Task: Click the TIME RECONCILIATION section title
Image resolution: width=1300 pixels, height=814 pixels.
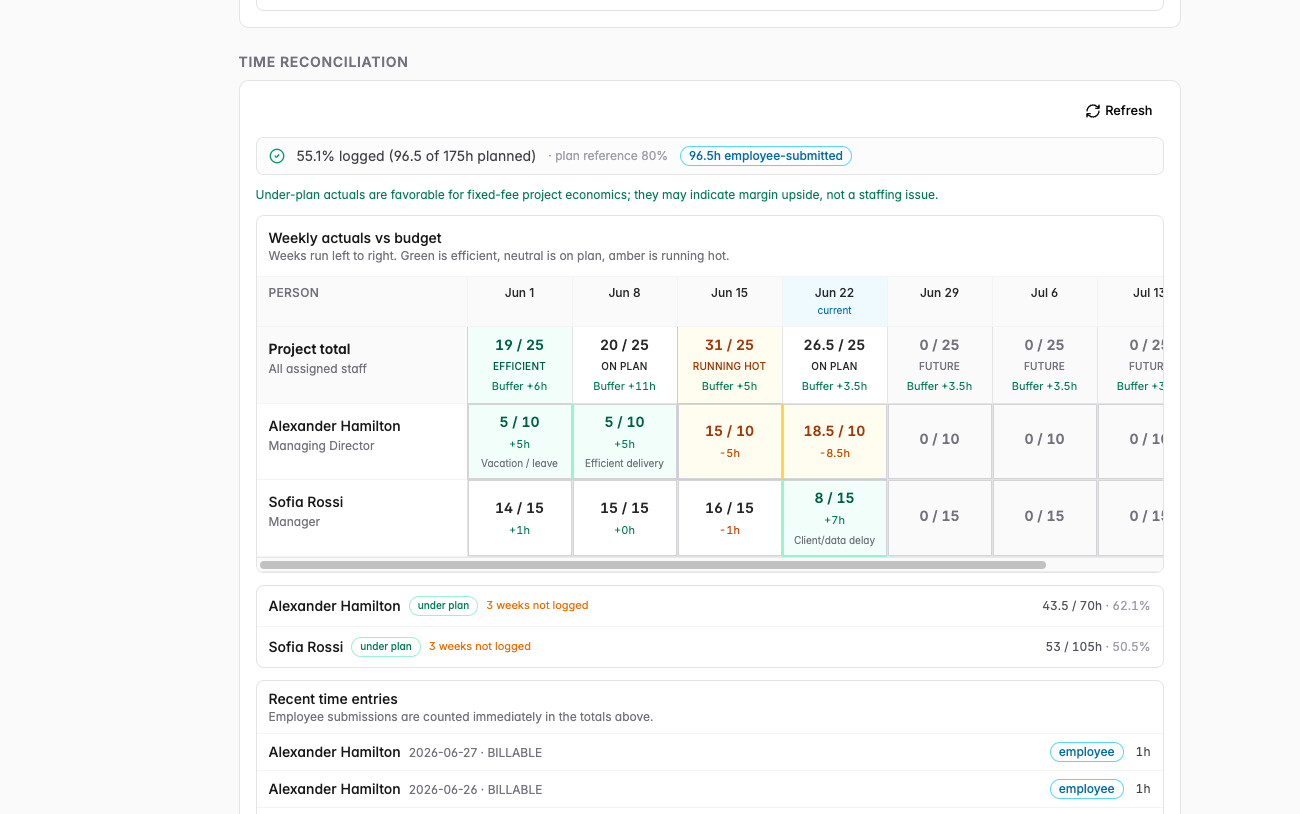Action: tap(324, 62)
